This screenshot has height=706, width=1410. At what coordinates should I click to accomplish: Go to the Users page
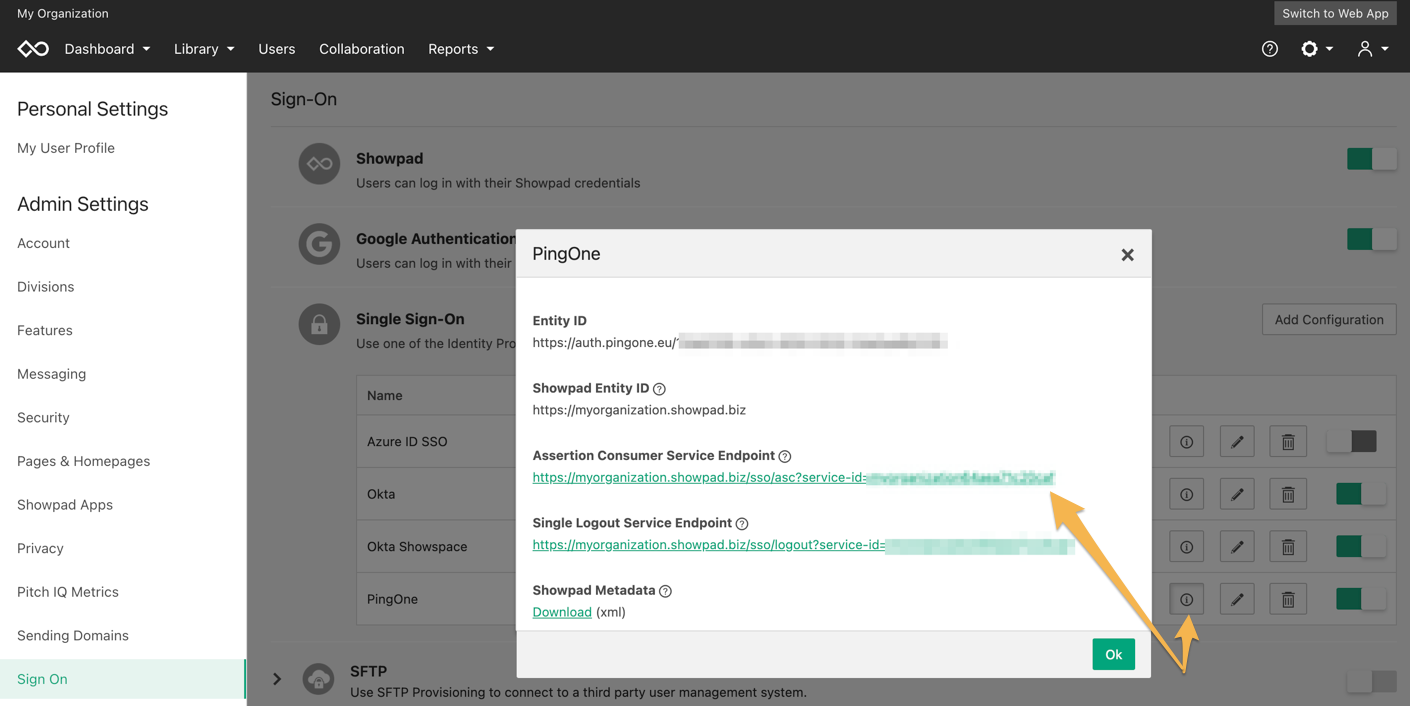(277, 49)
